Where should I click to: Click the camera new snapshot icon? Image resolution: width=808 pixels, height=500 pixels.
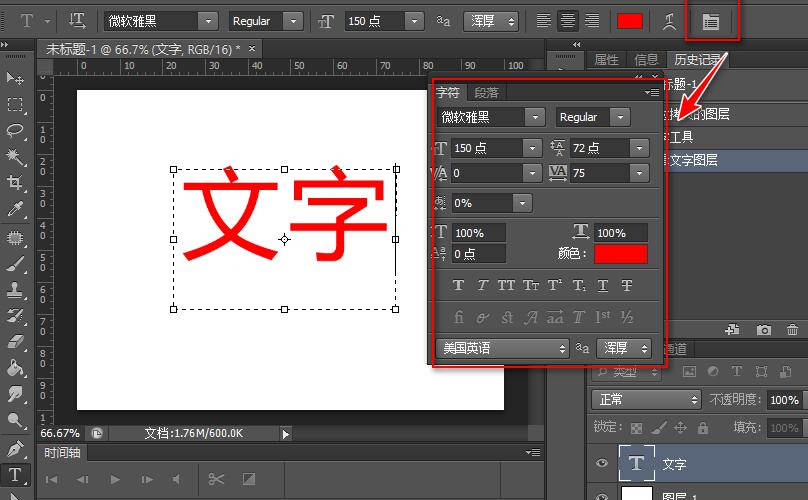(764, 329)
